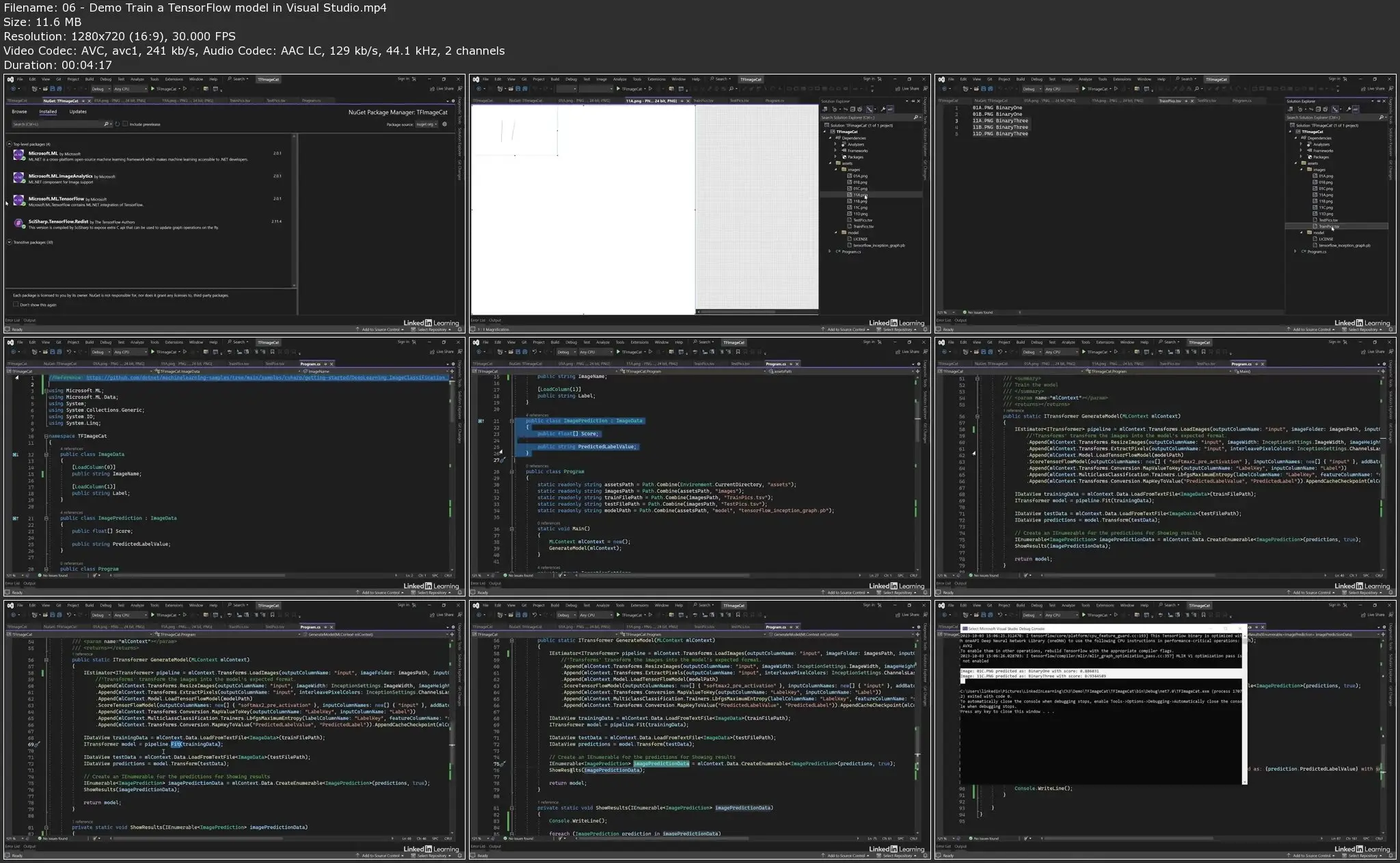This screenshot has height=863, width=1400.
Task: Select the Installed tab in NuGet Package Manager
Action: 48,111
